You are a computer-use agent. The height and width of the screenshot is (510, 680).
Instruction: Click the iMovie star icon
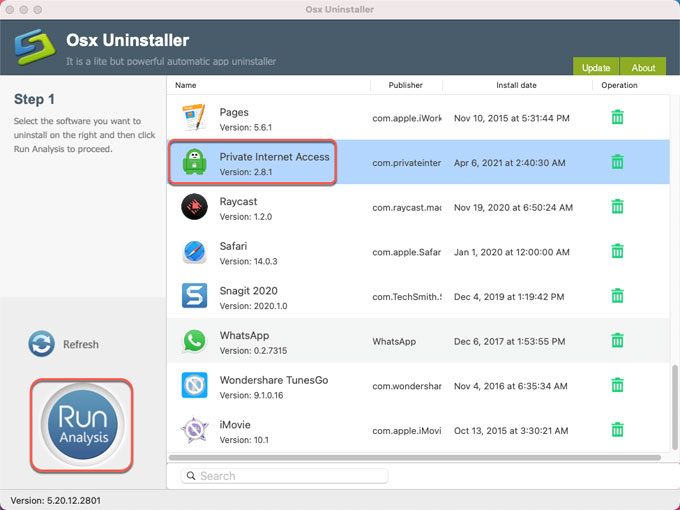(194, 430)
